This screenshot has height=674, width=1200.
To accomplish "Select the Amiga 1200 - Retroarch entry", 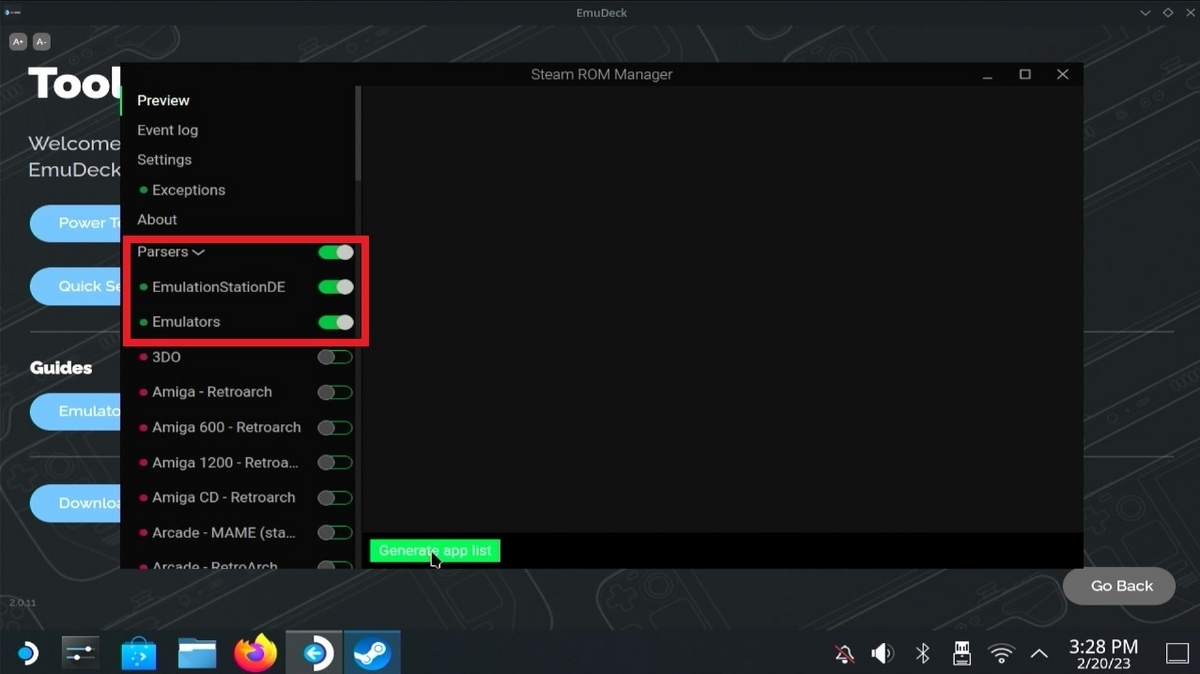I will 225,462.
